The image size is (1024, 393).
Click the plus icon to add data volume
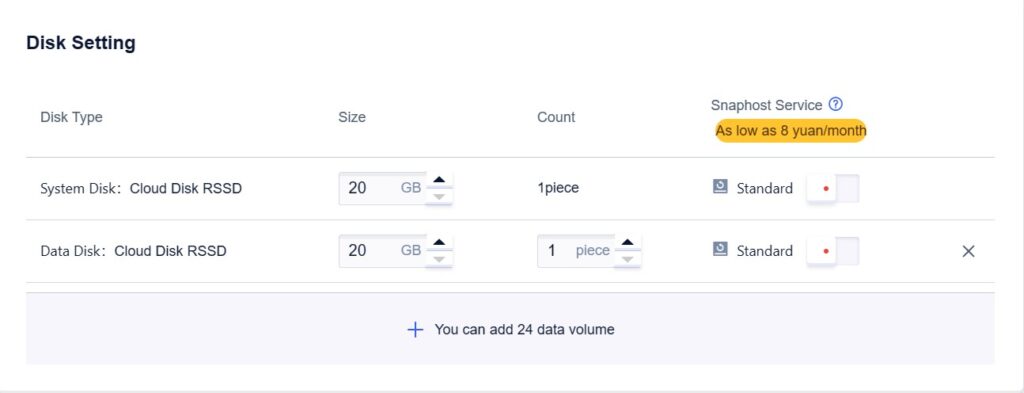point(415,330)
